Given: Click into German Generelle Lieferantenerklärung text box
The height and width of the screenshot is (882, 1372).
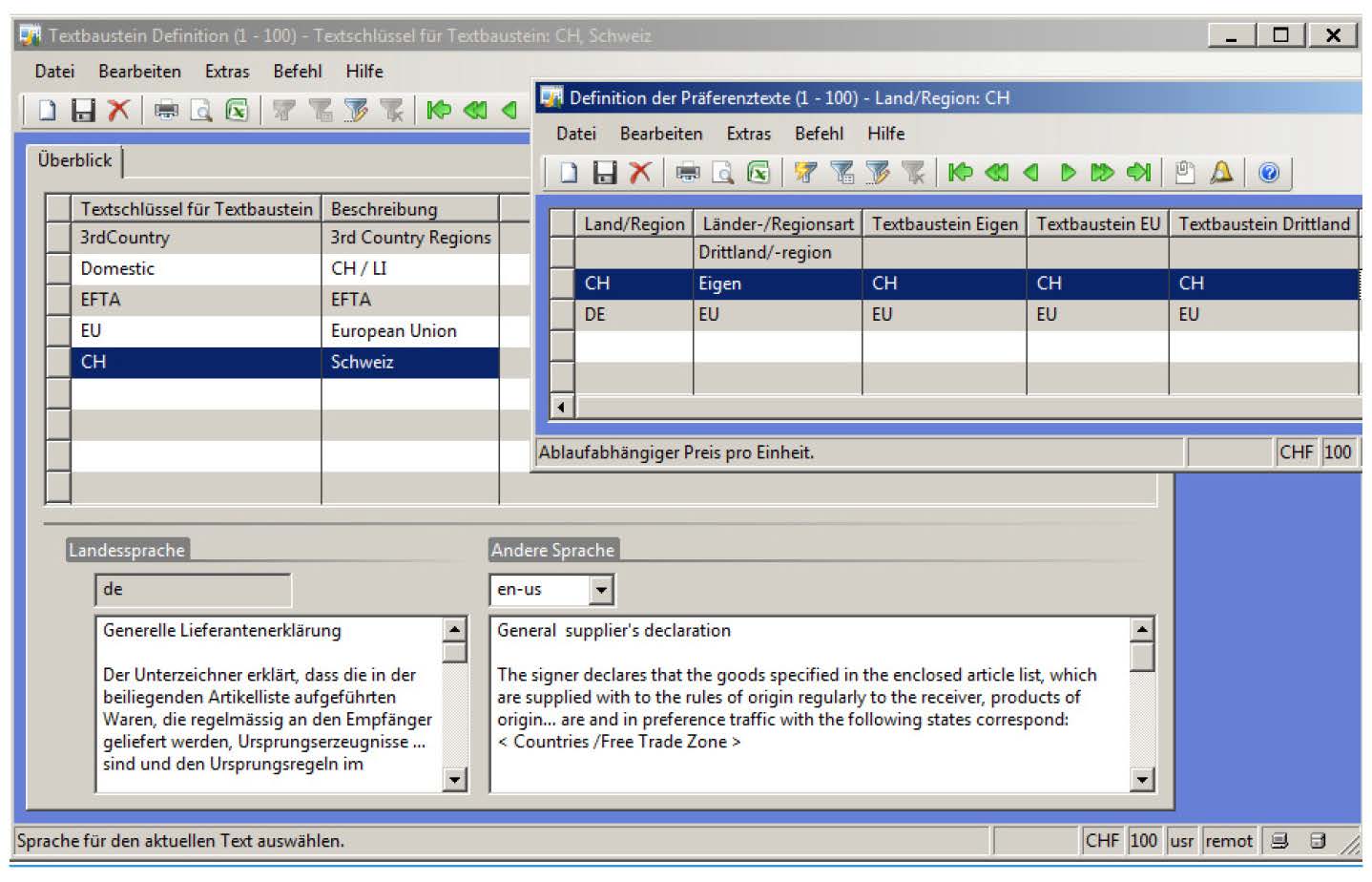Looking at the screenshot, I should point(269,704).
